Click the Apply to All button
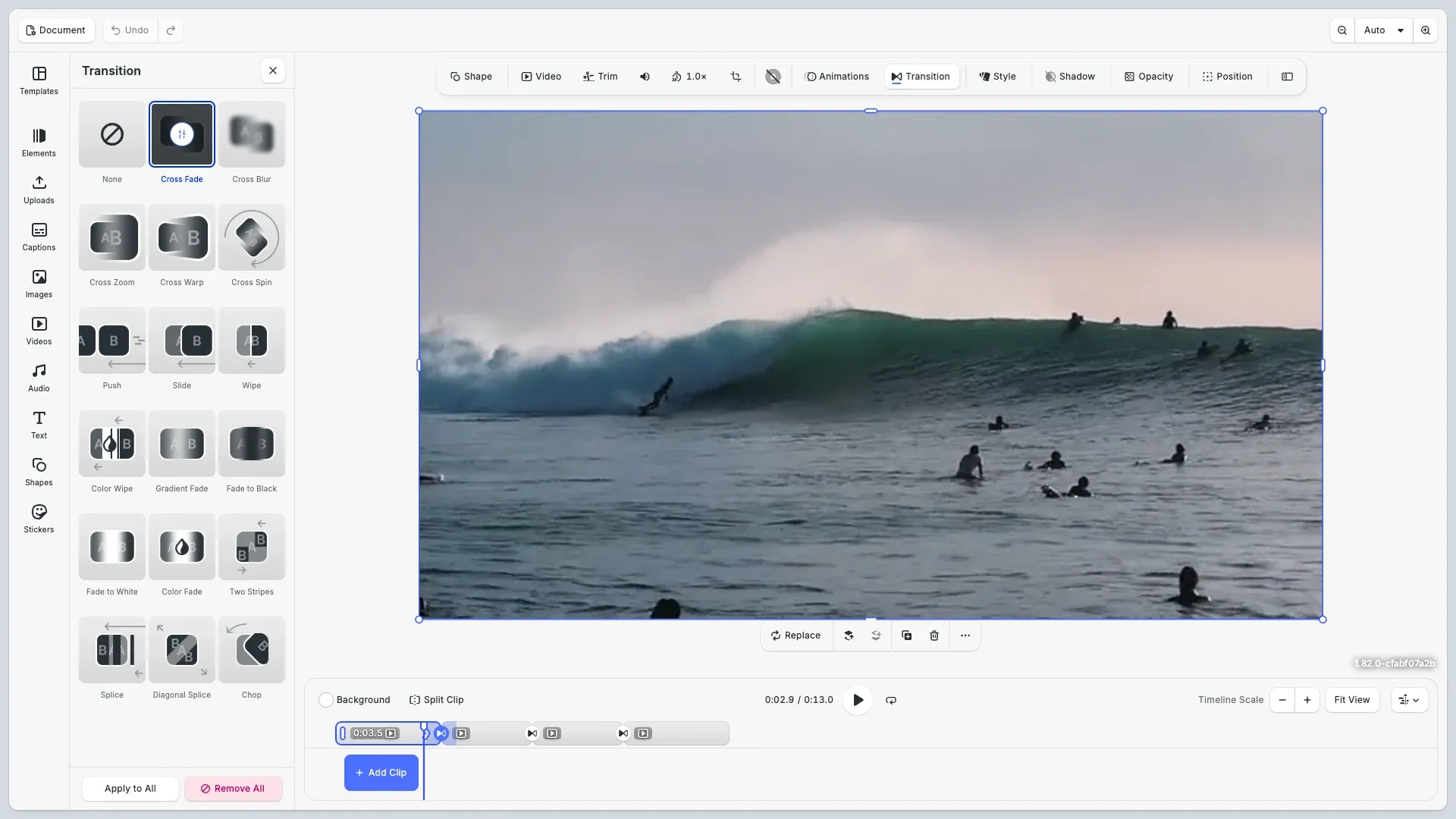 [130, 789]
